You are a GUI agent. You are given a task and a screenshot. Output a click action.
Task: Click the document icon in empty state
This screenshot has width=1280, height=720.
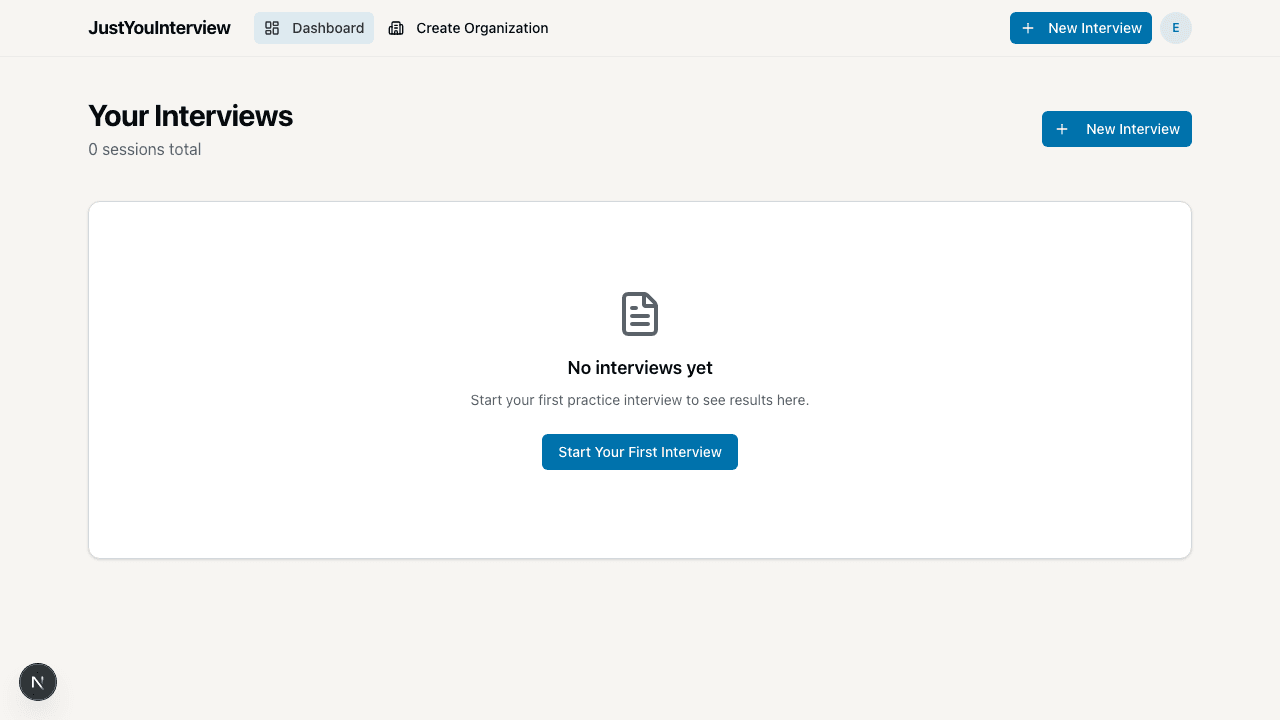click(640, 314)
